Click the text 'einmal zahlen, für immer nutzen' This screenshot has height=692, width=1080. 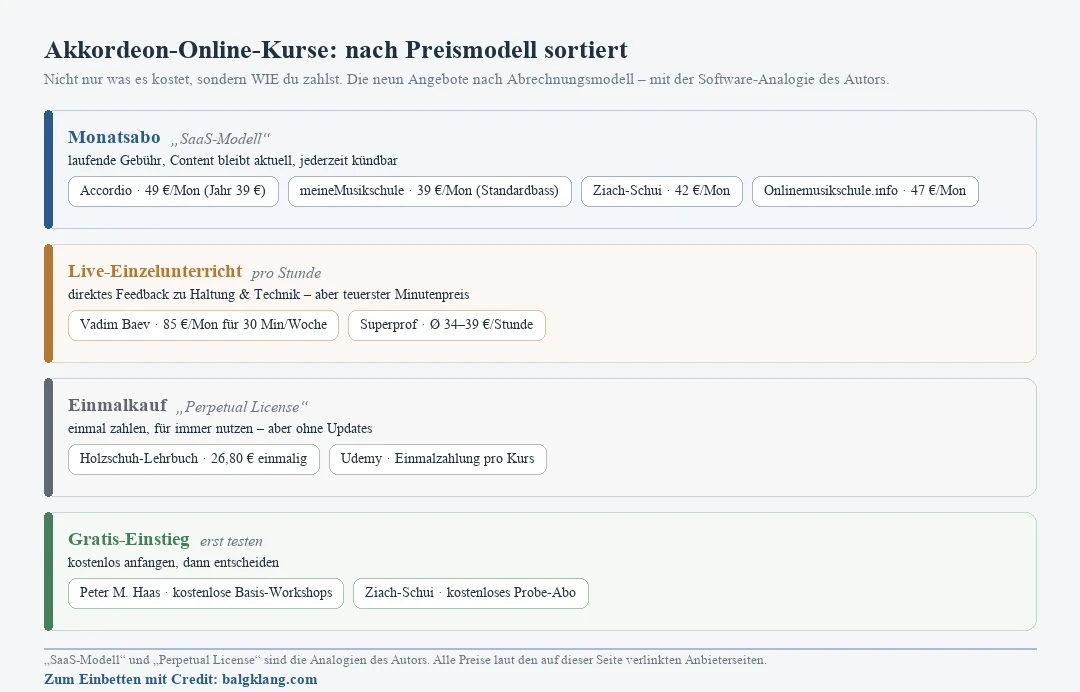160,428
